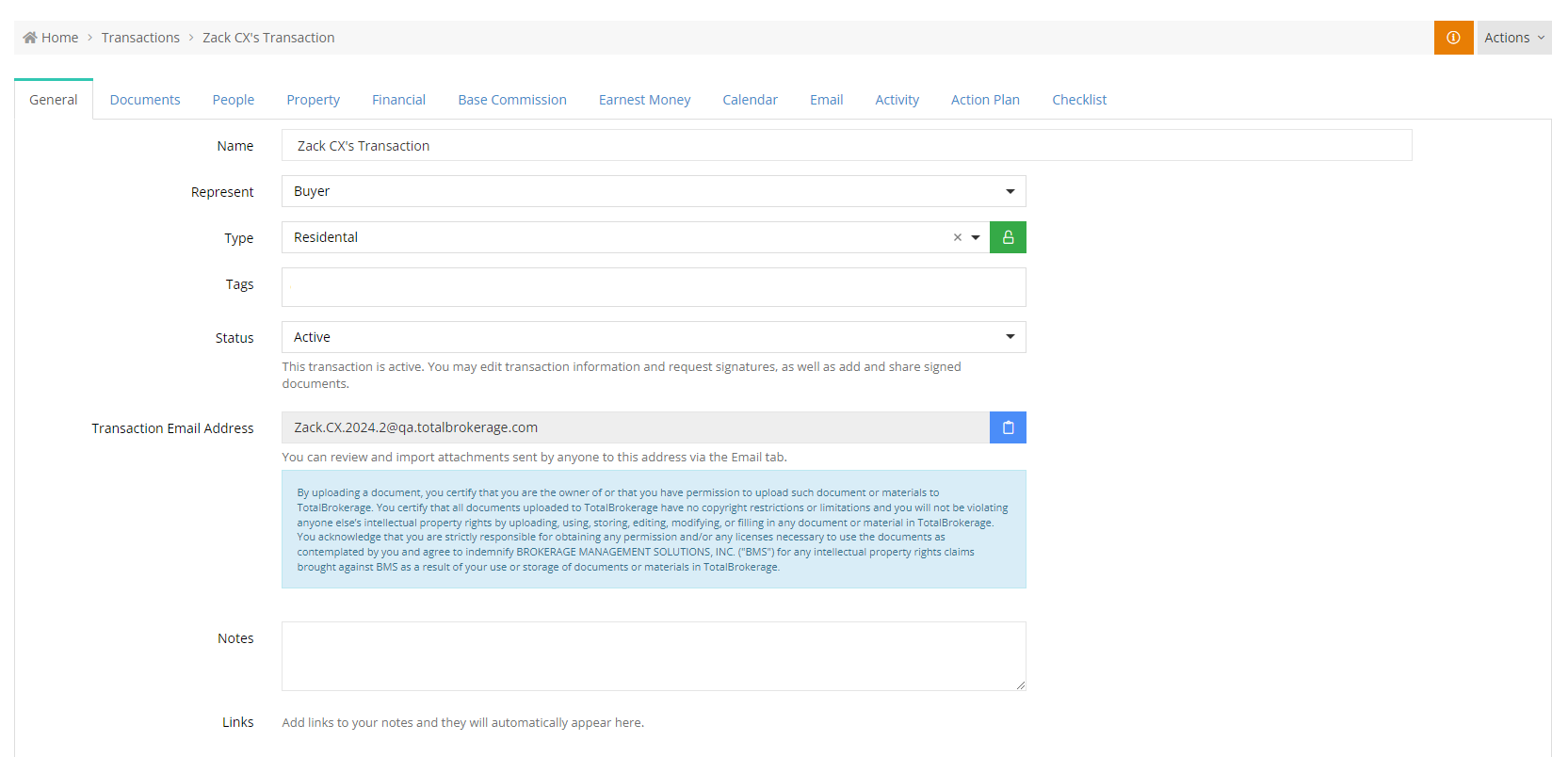Click the 'Add links to your notes' text

click(x=463, y=723)
